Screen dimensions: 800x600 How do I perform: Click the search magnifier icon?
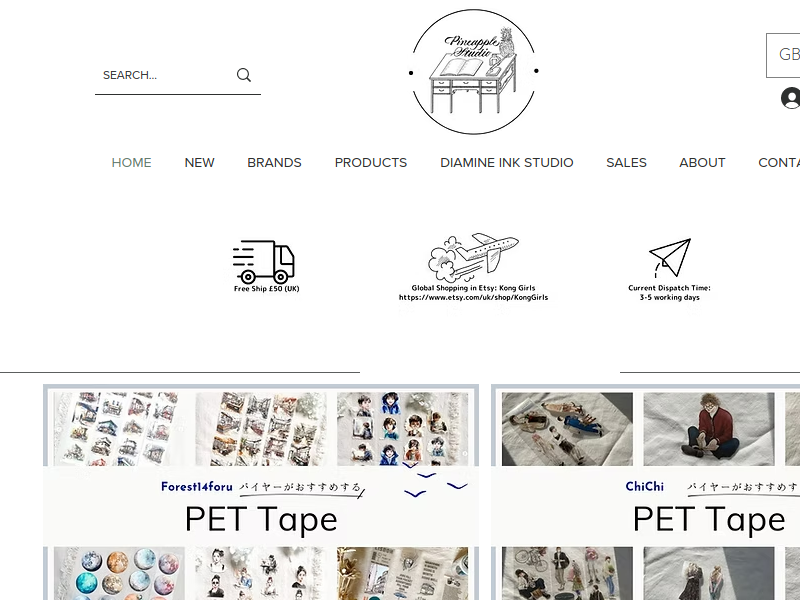244,75
